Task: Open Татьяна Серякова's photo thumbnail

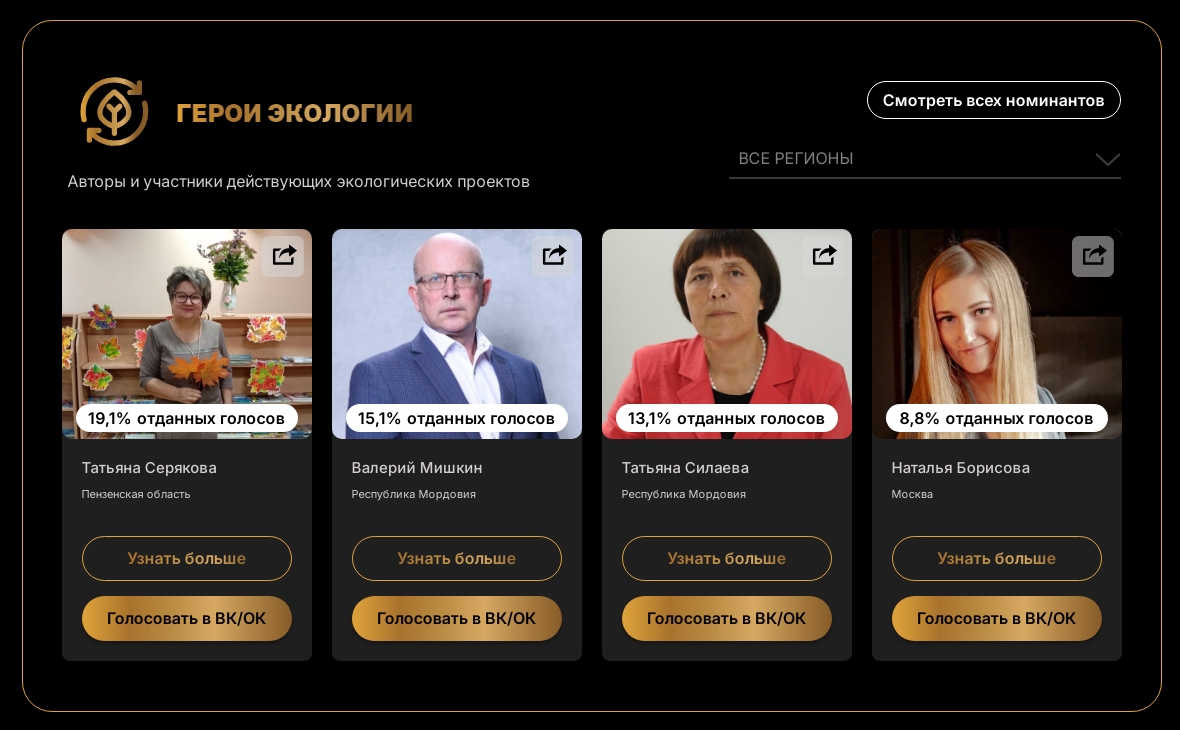Action: [187, 333]
